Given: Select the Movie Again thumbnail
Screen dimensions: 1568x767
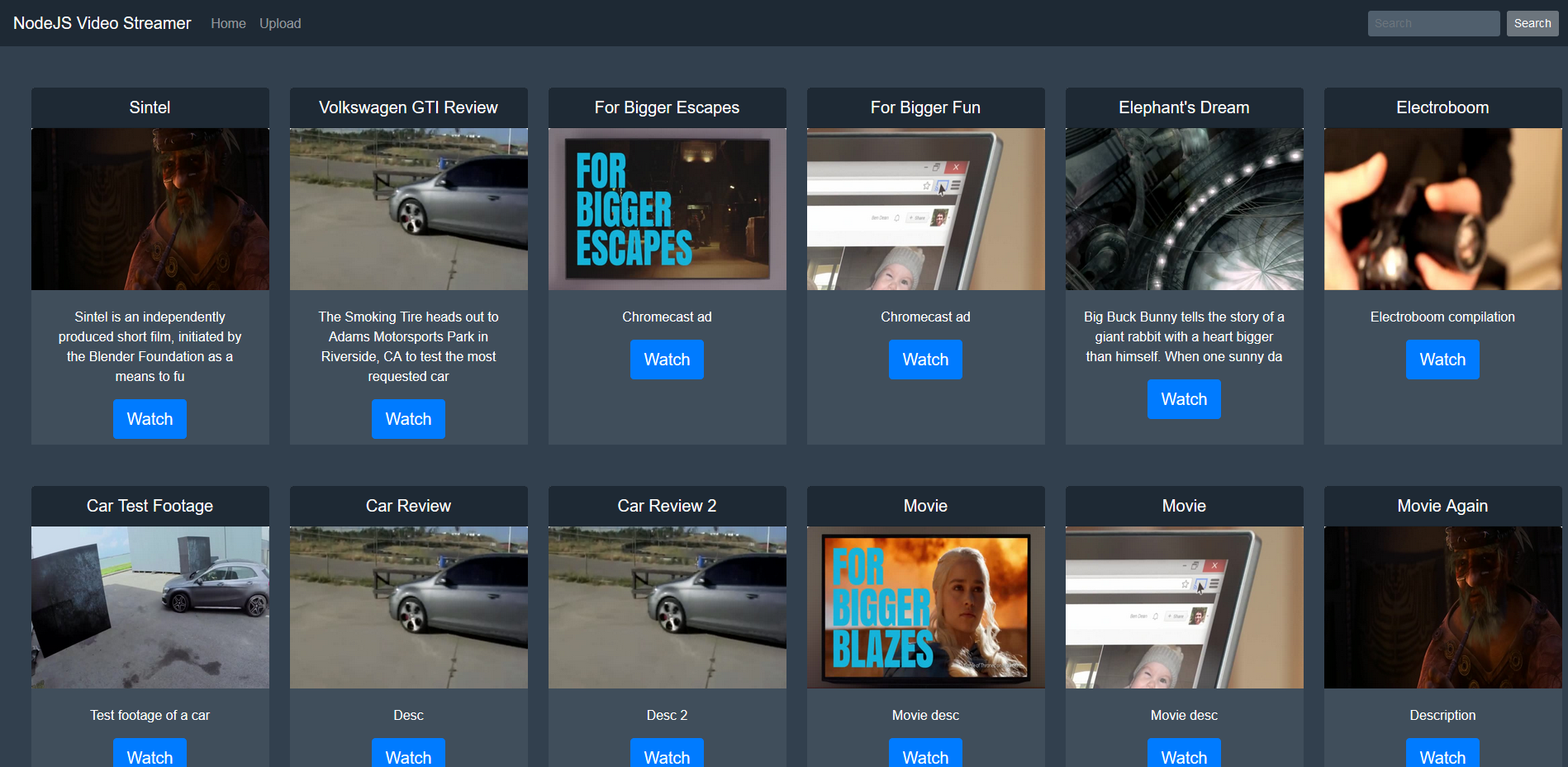Looking at the screenshot, I should pyautogui.click(x=1442, y=607).
